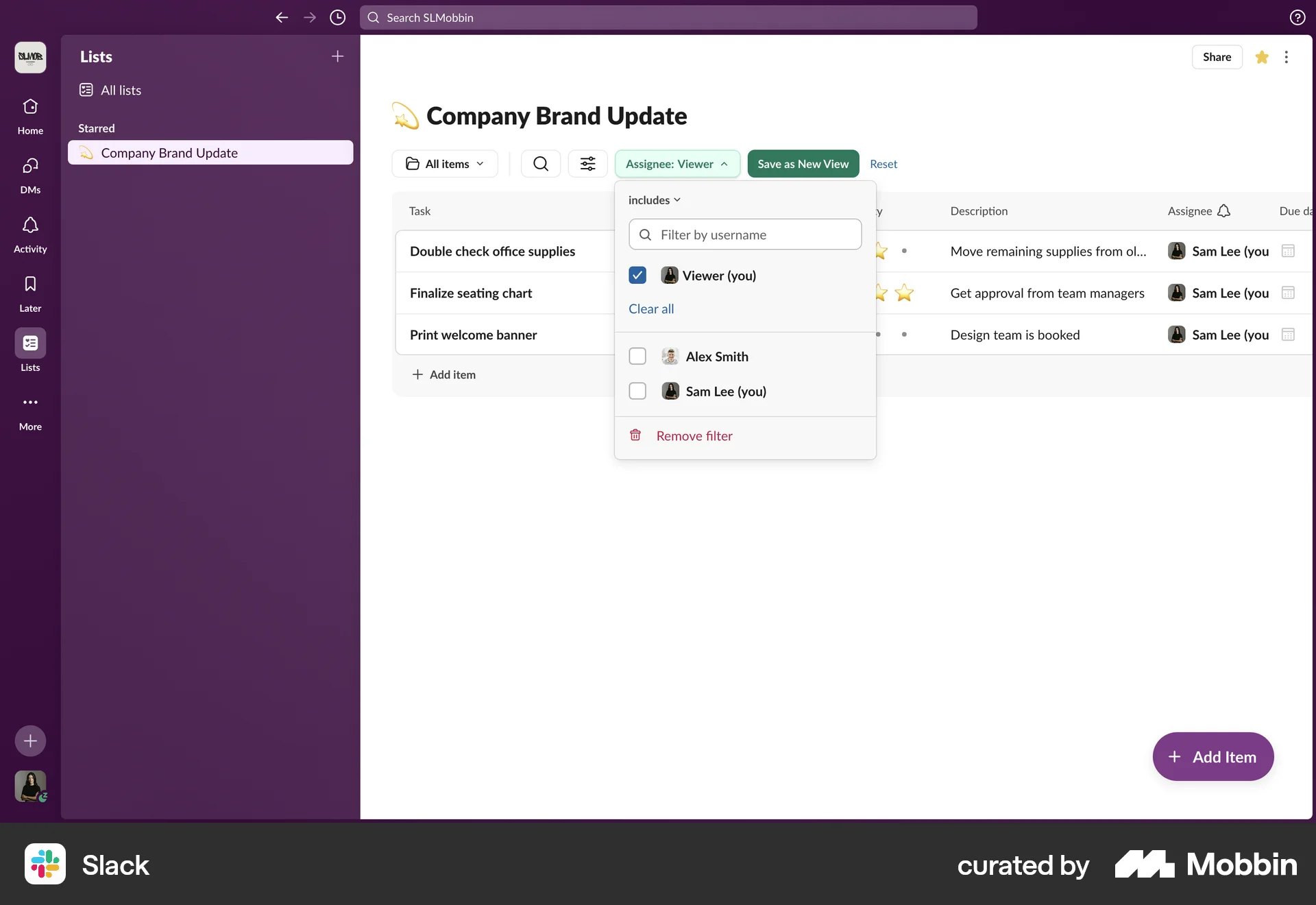Create a new list with the plus icon
Viewport: 1316px width, 905px height.
[x=337, y=56]
